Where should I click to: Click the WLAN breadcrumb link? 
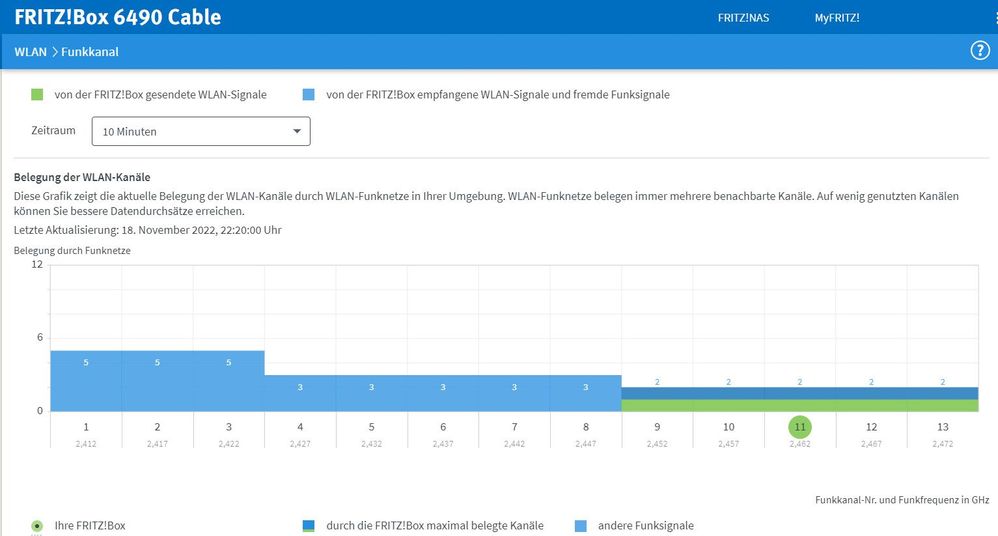click(x=30, y=52)
